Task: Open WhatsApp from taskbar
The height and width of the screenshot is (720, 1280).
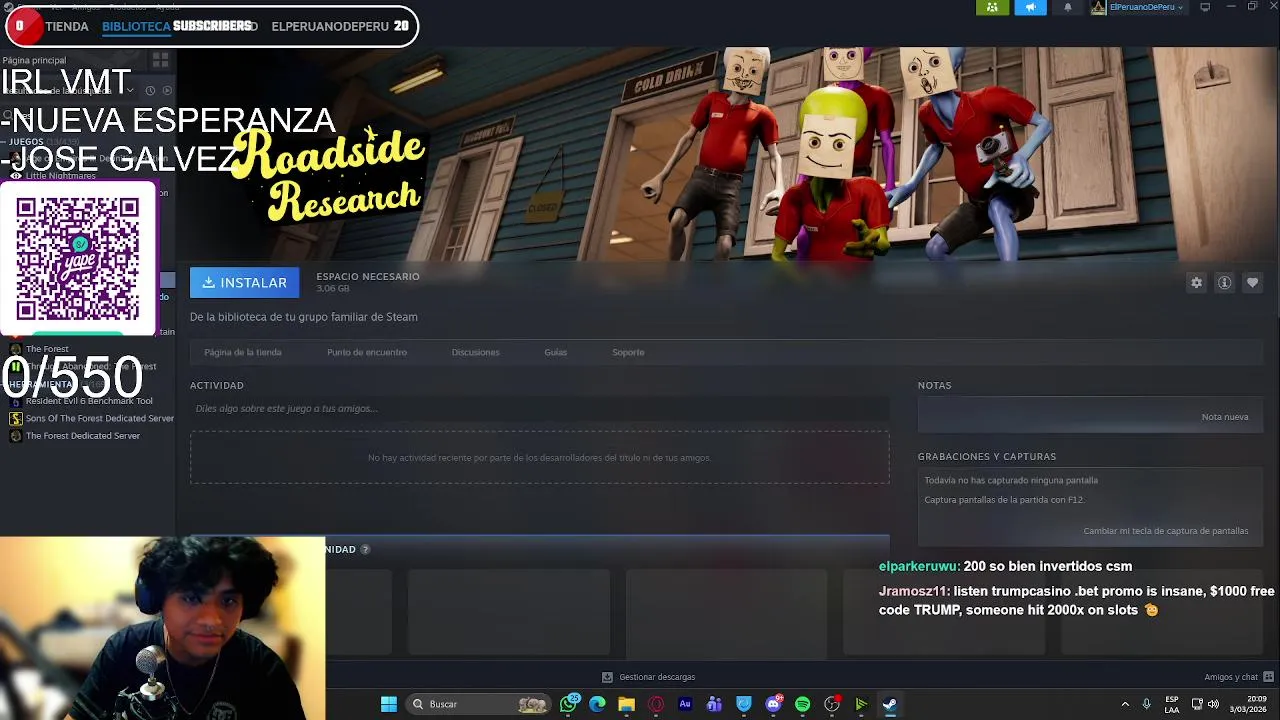Action: pos(570,704)
